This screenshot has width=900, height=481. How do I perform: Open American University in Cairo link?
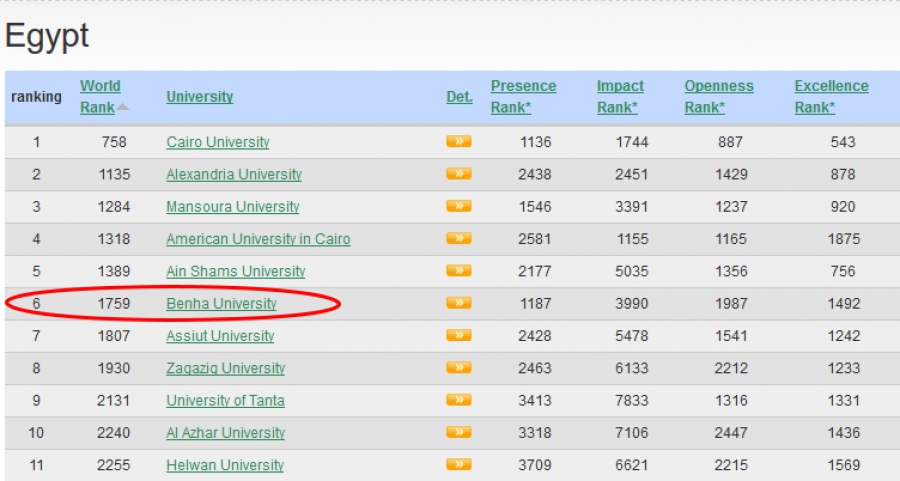[258, 239]
